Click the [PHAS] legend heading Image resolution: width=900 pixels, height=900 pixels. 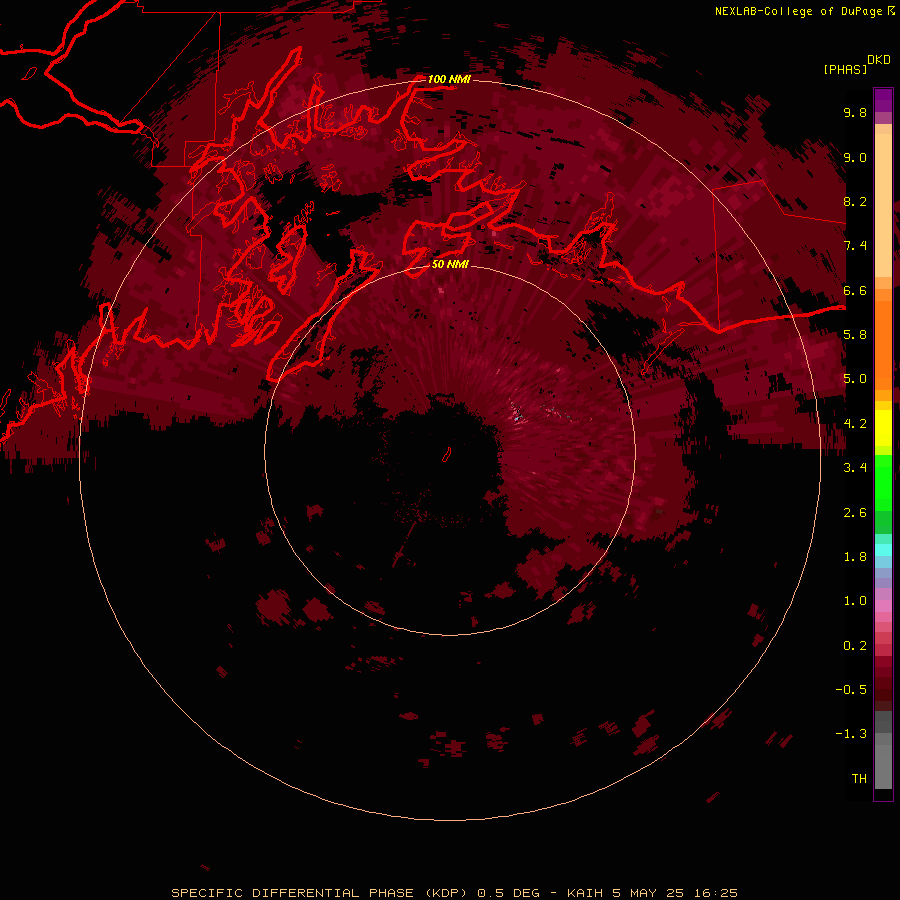(x=845, y=70)
